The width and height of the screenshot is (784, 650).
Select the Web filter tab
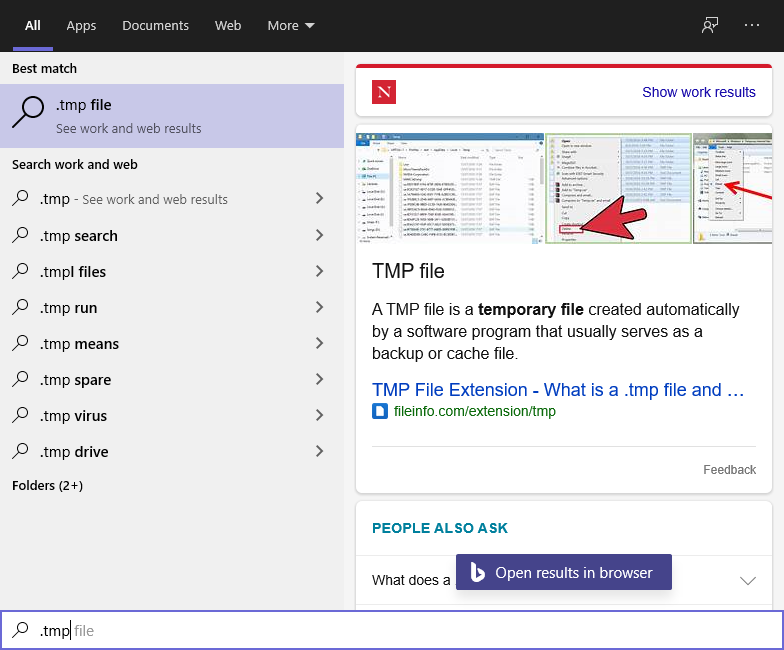coord(228,26)
